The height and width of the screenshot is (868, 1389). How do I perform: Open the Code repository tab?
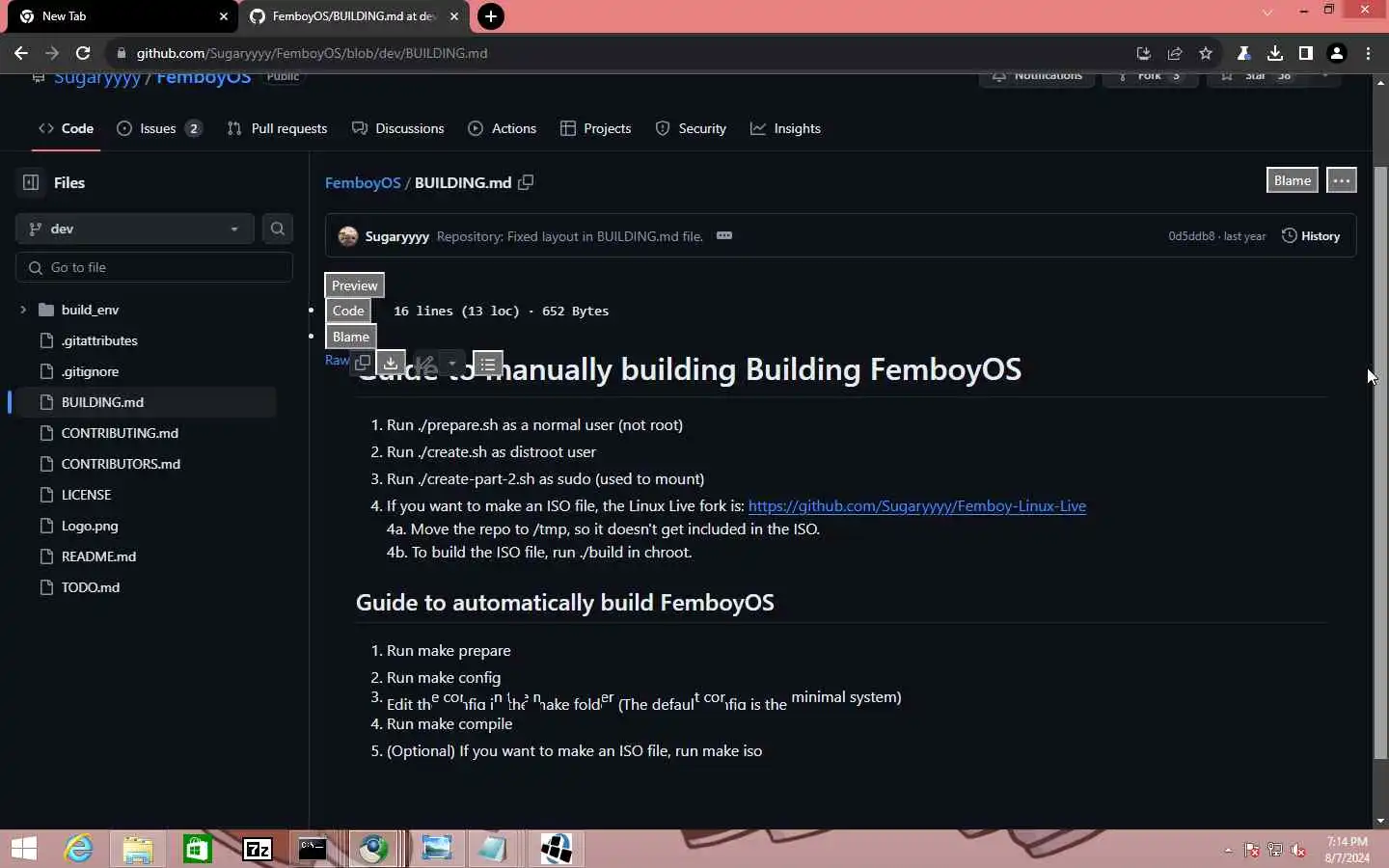(x=66, y=128)
